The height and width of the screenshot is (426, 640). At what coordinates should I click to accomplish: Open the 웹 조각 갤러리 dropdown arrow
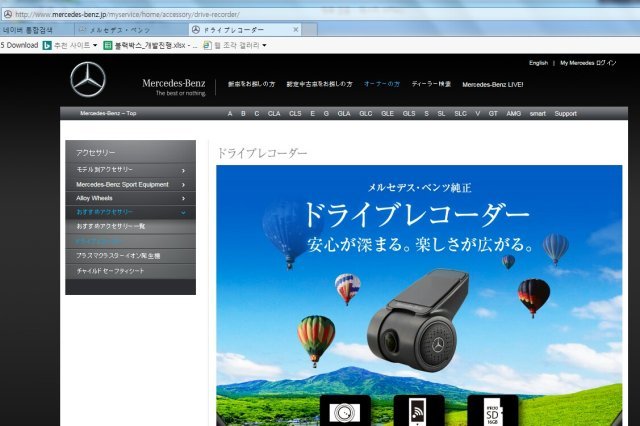(264, 45)
